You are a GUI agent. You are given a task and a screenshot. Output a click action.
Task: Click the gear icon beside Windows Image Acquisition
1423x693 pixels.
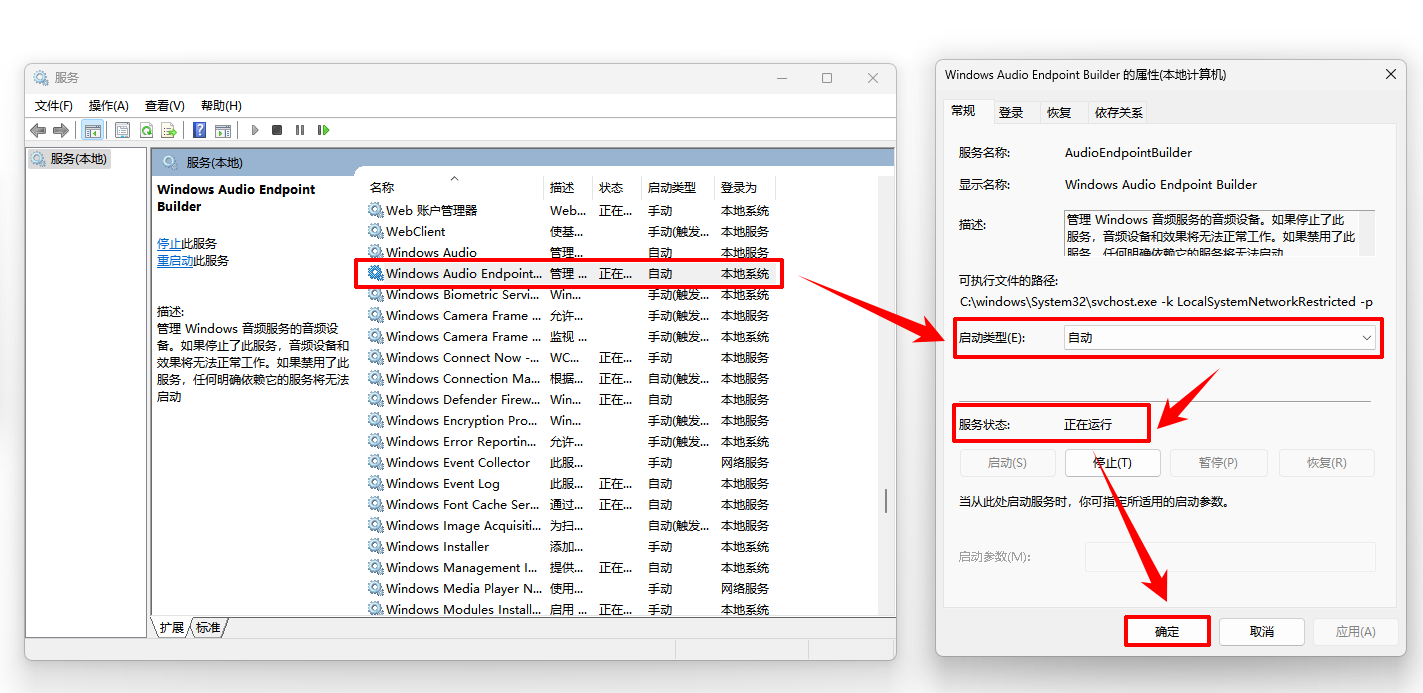pos(376,525)
